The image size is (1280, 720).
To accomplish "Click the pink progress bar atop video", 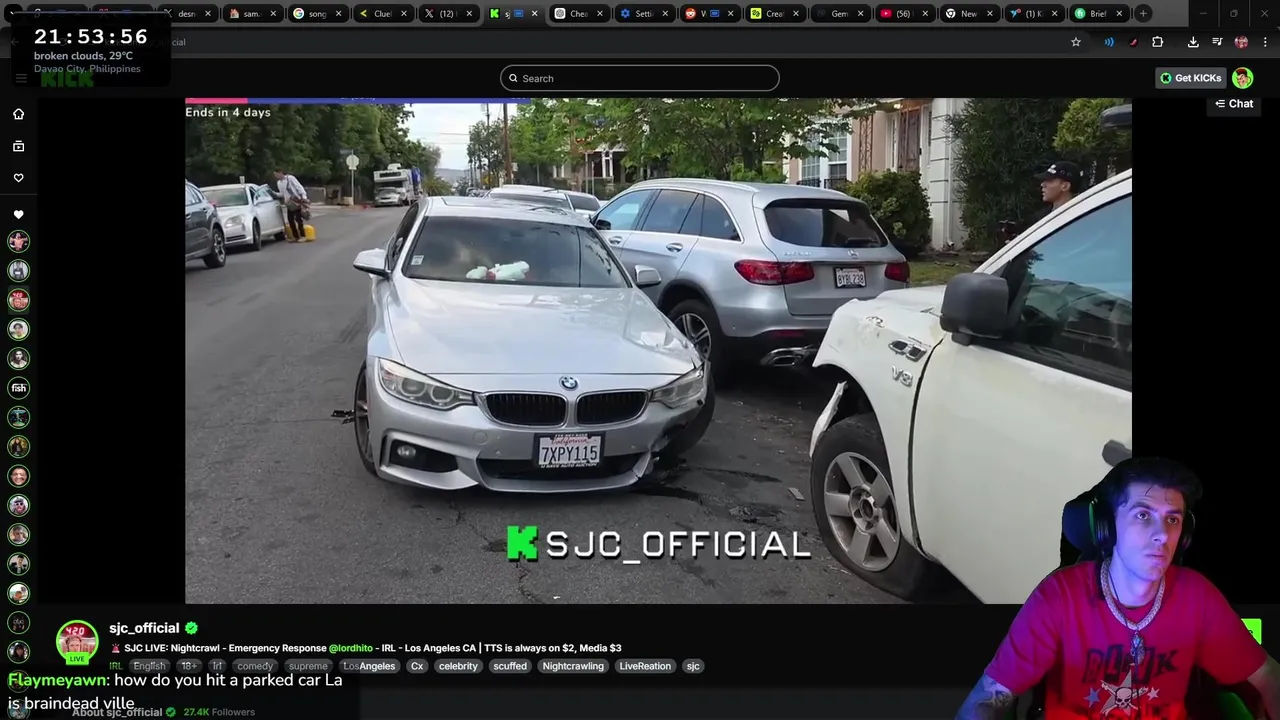I will pyautogui.click(x=216, y=101).
